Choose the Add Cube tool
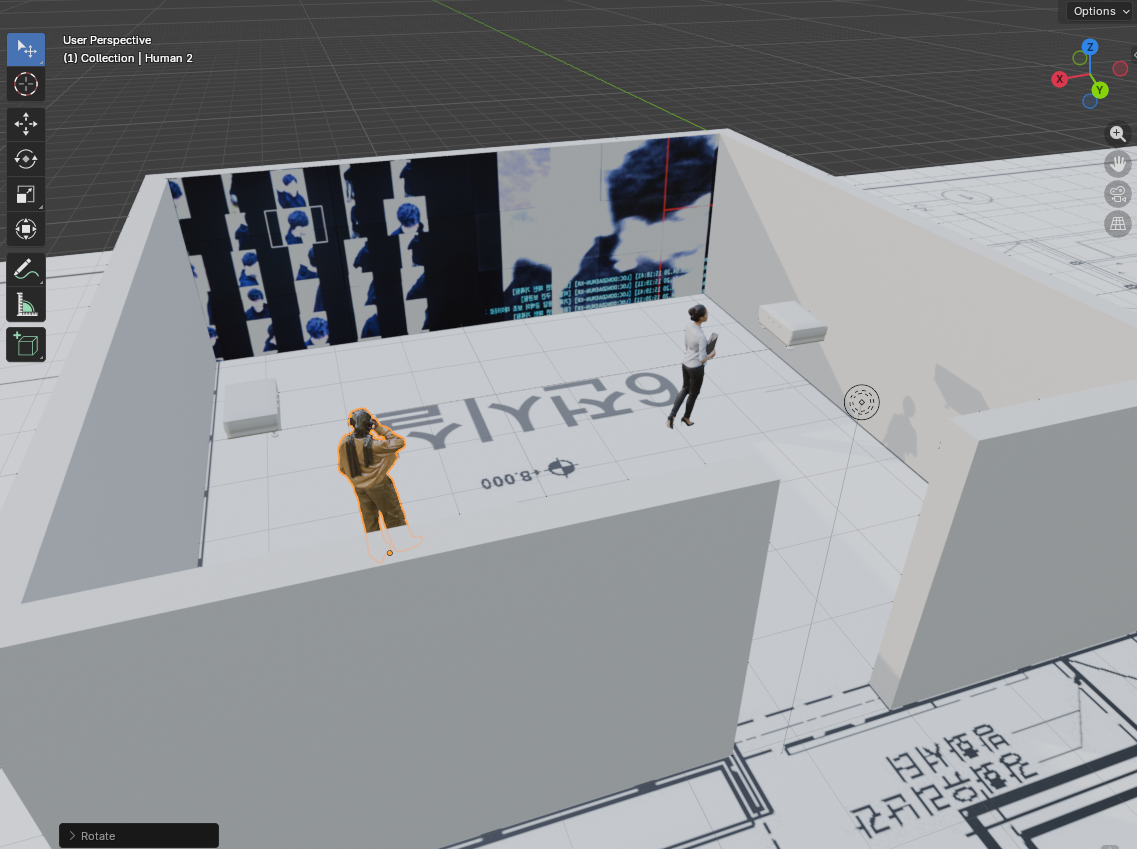Image resolution: width=1137 pixels, height=849 pixels. click(26, 344)
